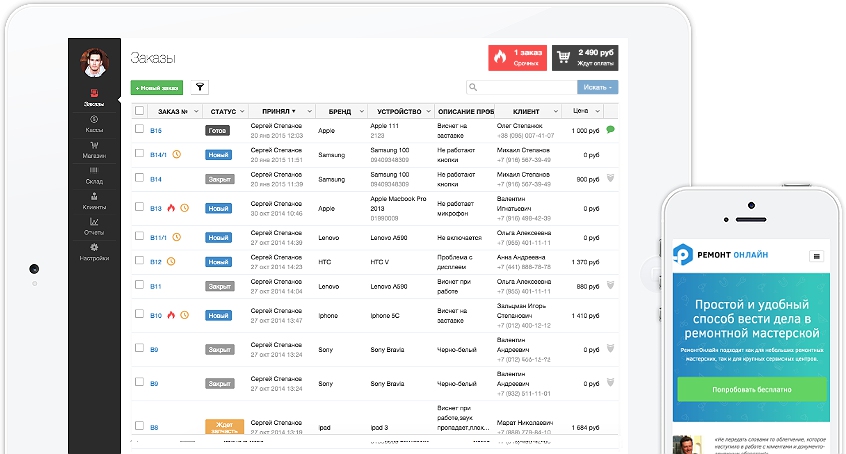Expand the Бренд column dropdown

[361, 111]
